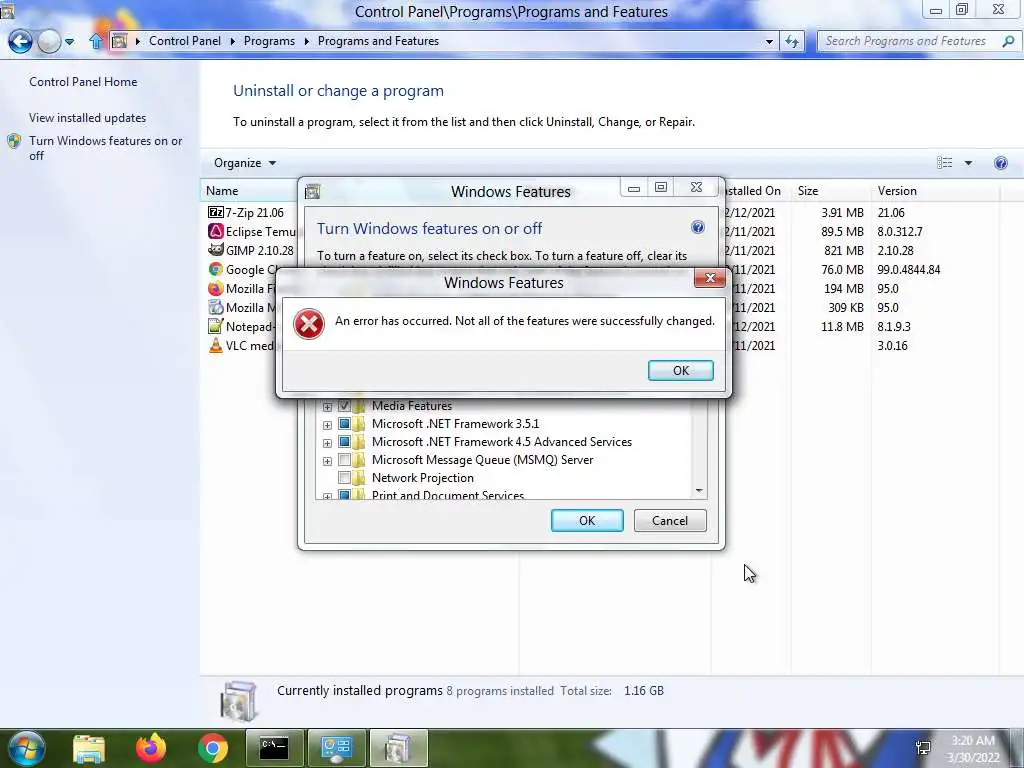The image size is (1024, 768).
Task: Click Control Panel breadcrumb
Action: click(x=185, y=40)
